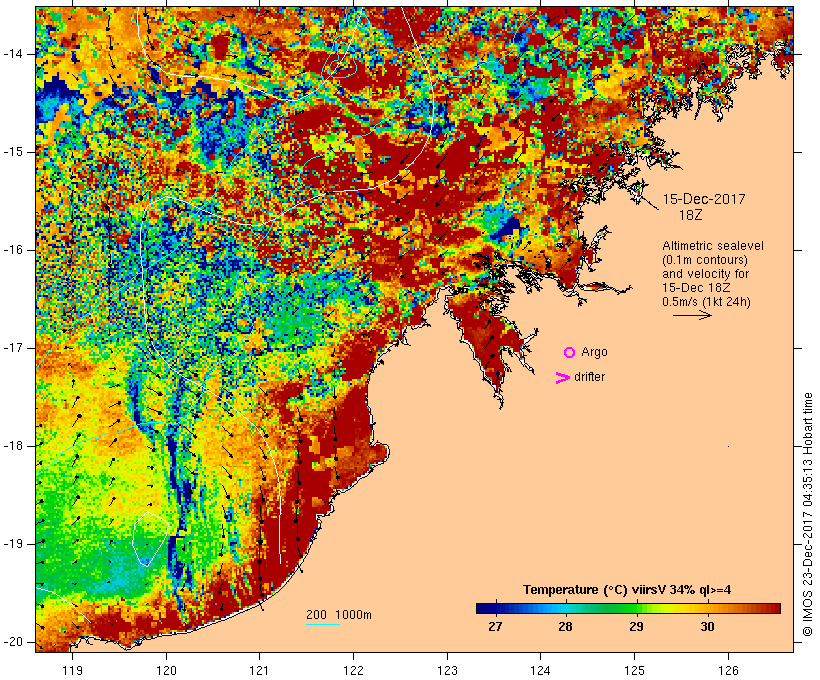Click the '126' longitude axis label
This screenshot has height=680, width=820.
[x=728, y=671]
